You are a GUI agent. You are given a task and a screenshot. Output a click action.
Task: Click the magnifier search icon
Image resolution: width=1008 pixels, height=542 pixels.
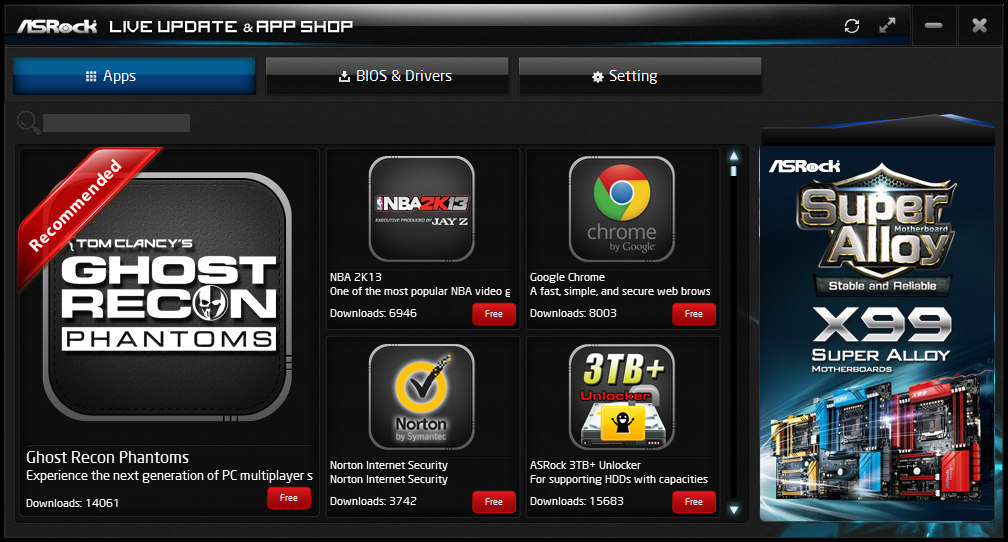point(28,122)
